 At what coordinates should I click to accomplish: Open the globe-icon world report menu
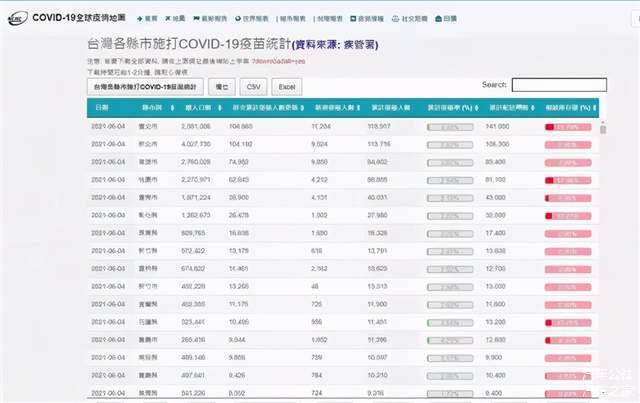click(x=252, y=19)
